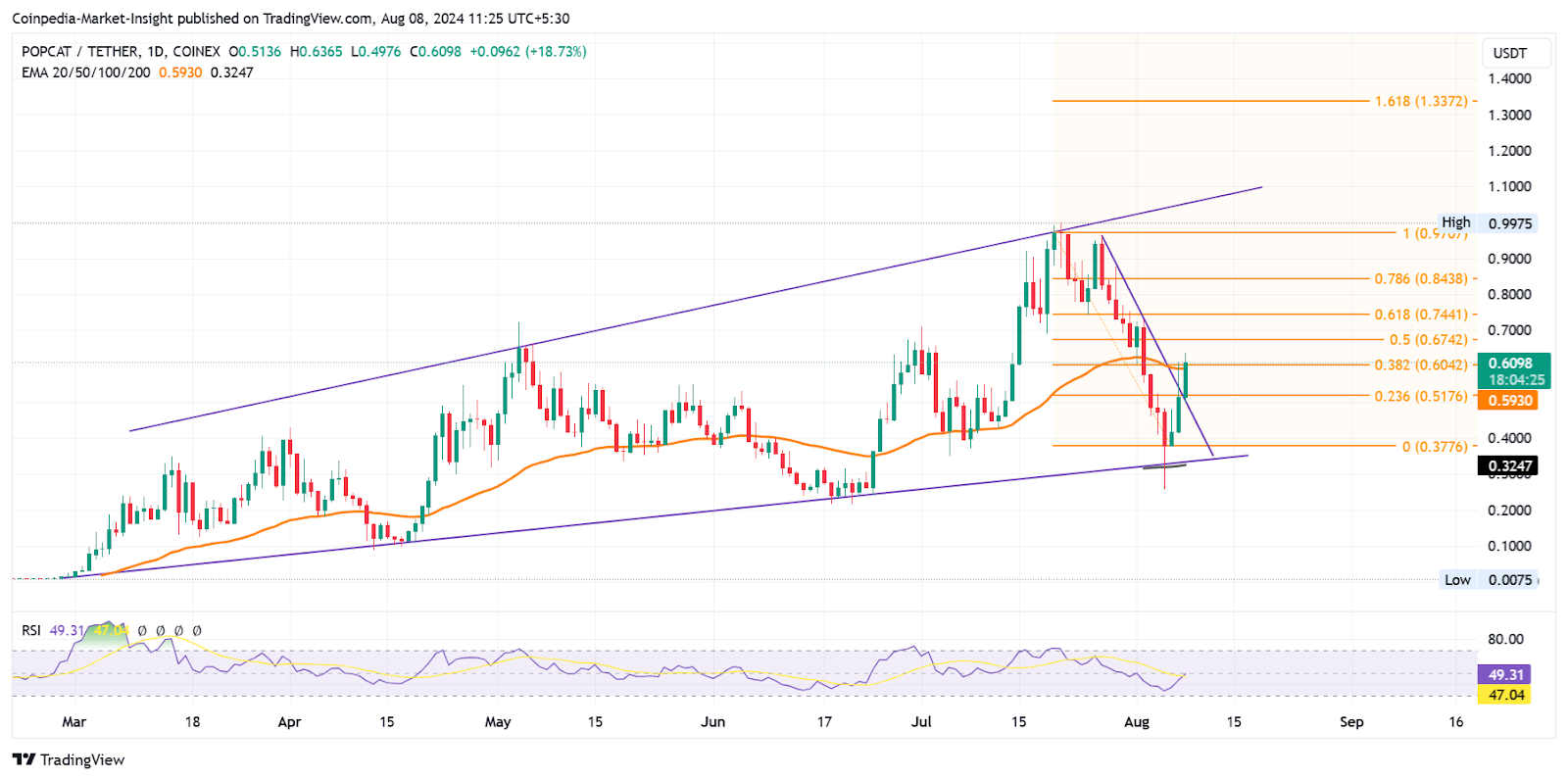Click the publisher header text at top
The height and width of the screenshot is (780, 1568).
coord(291,19)
